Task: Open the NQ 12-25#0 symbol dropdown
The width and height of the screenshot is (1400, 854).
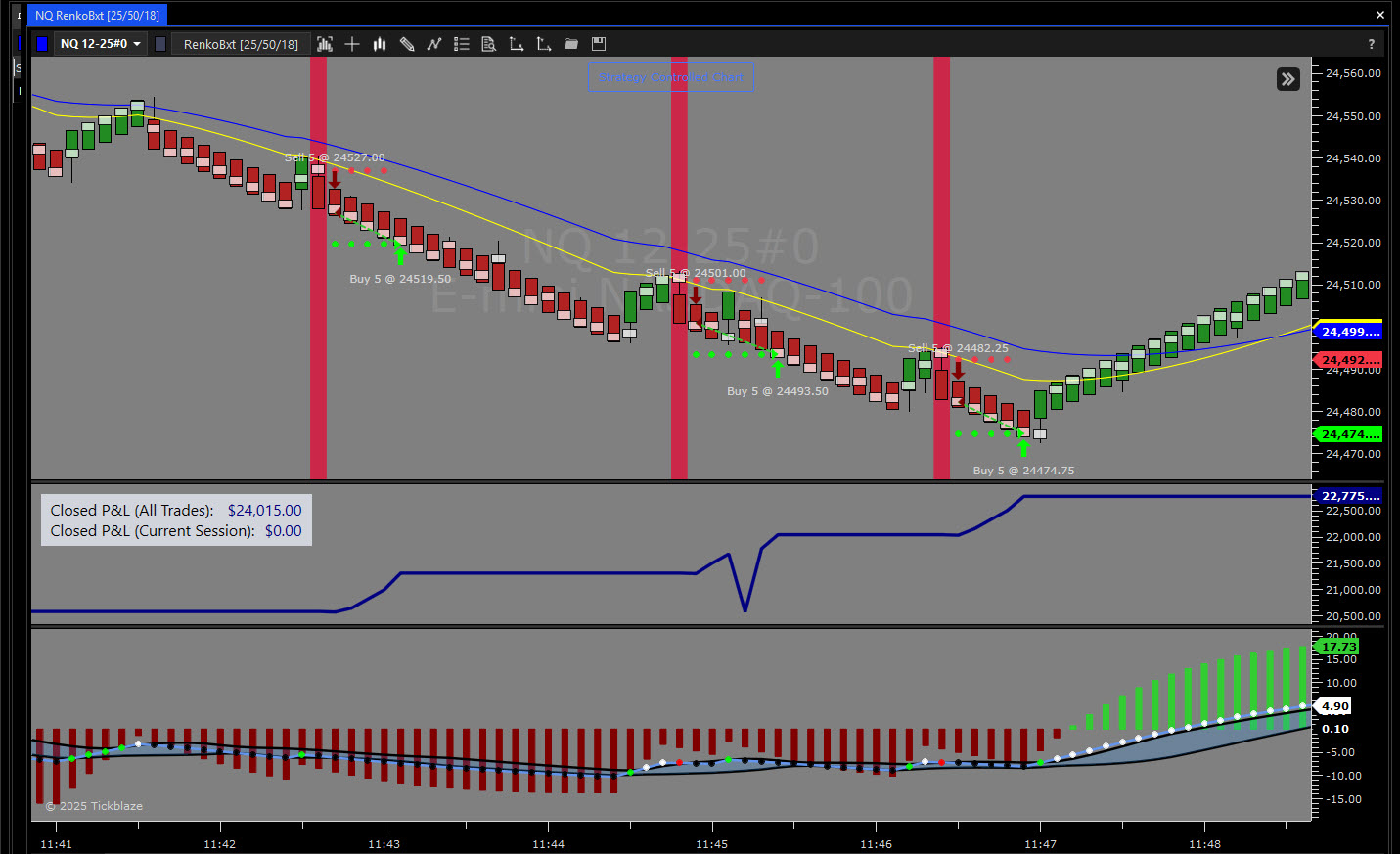Action: point(101,44)
